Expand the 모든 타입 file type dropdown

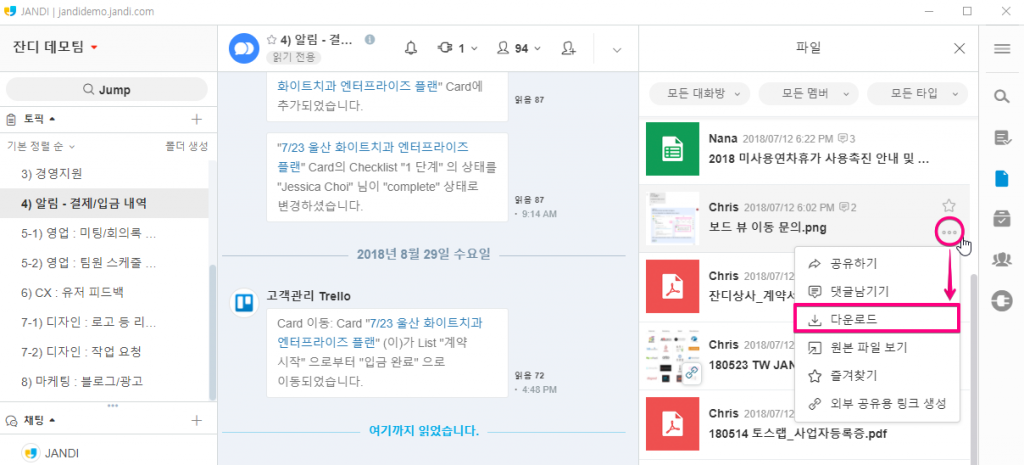pos(916,93)
